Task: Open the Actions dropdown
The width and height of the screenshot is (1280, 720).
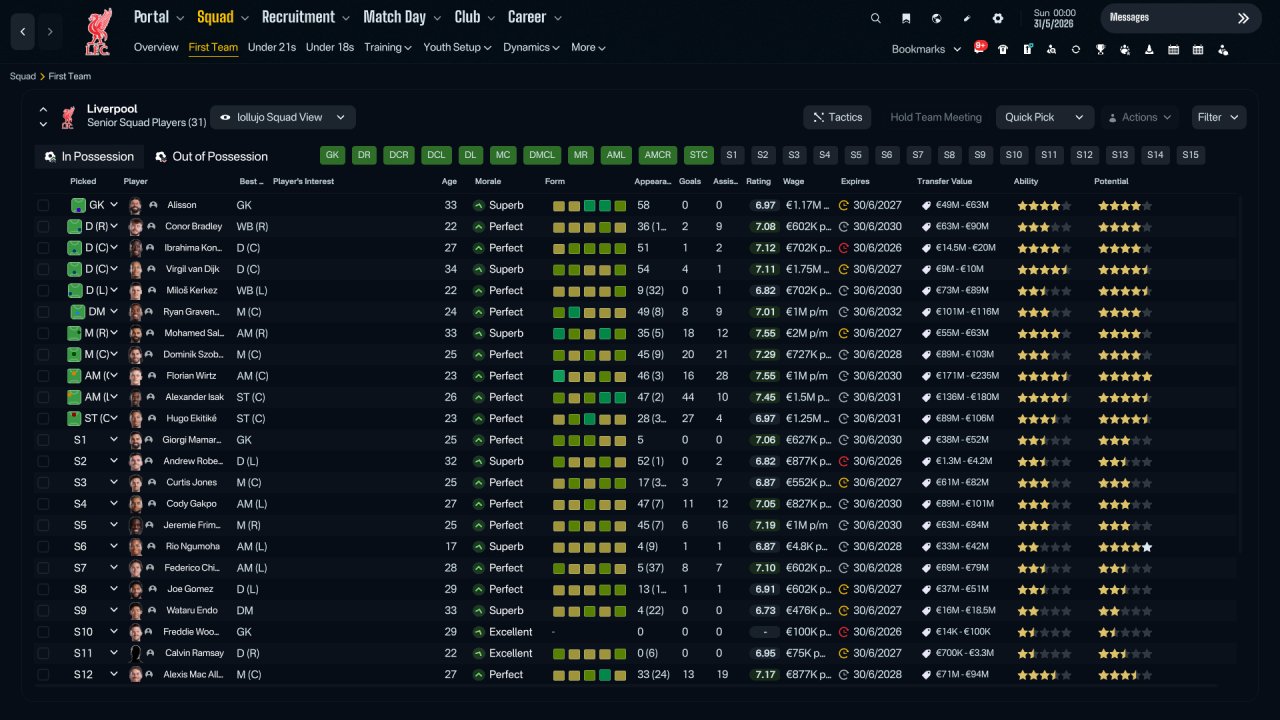Action: [1140, 117]
